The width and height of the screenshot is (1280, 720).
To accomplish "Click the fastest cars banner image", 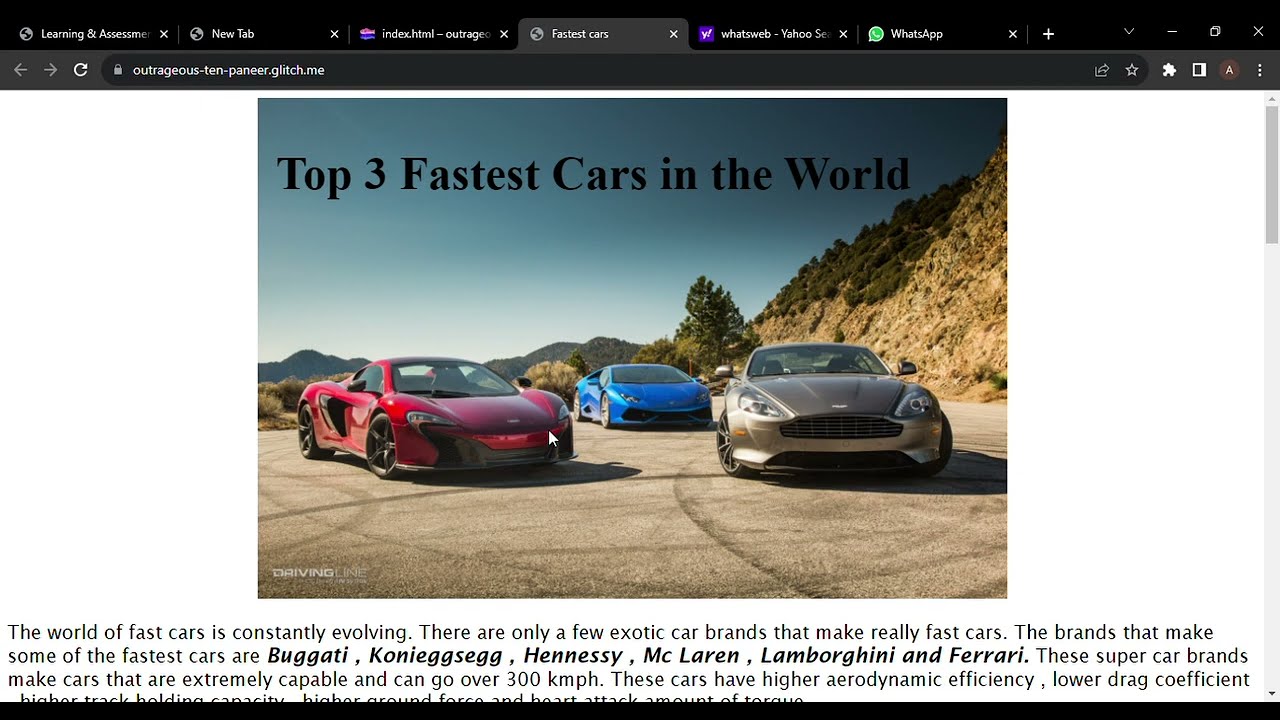I will coord(632,348).
